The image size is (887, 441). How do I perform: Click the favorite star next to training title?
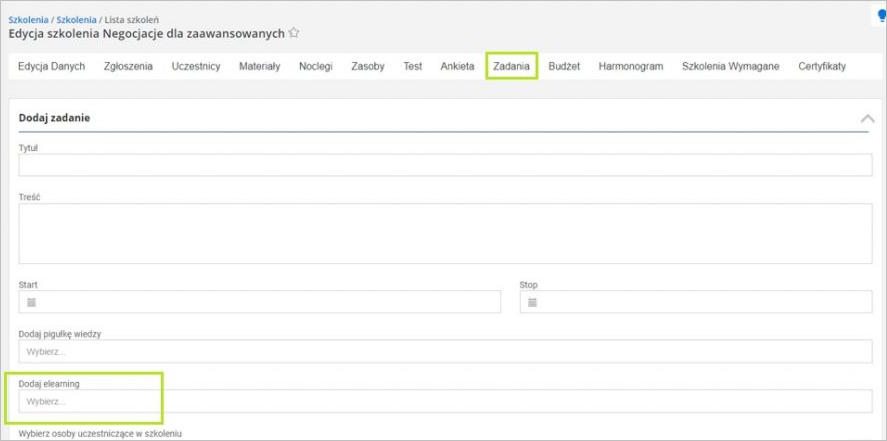click(294, 33)
